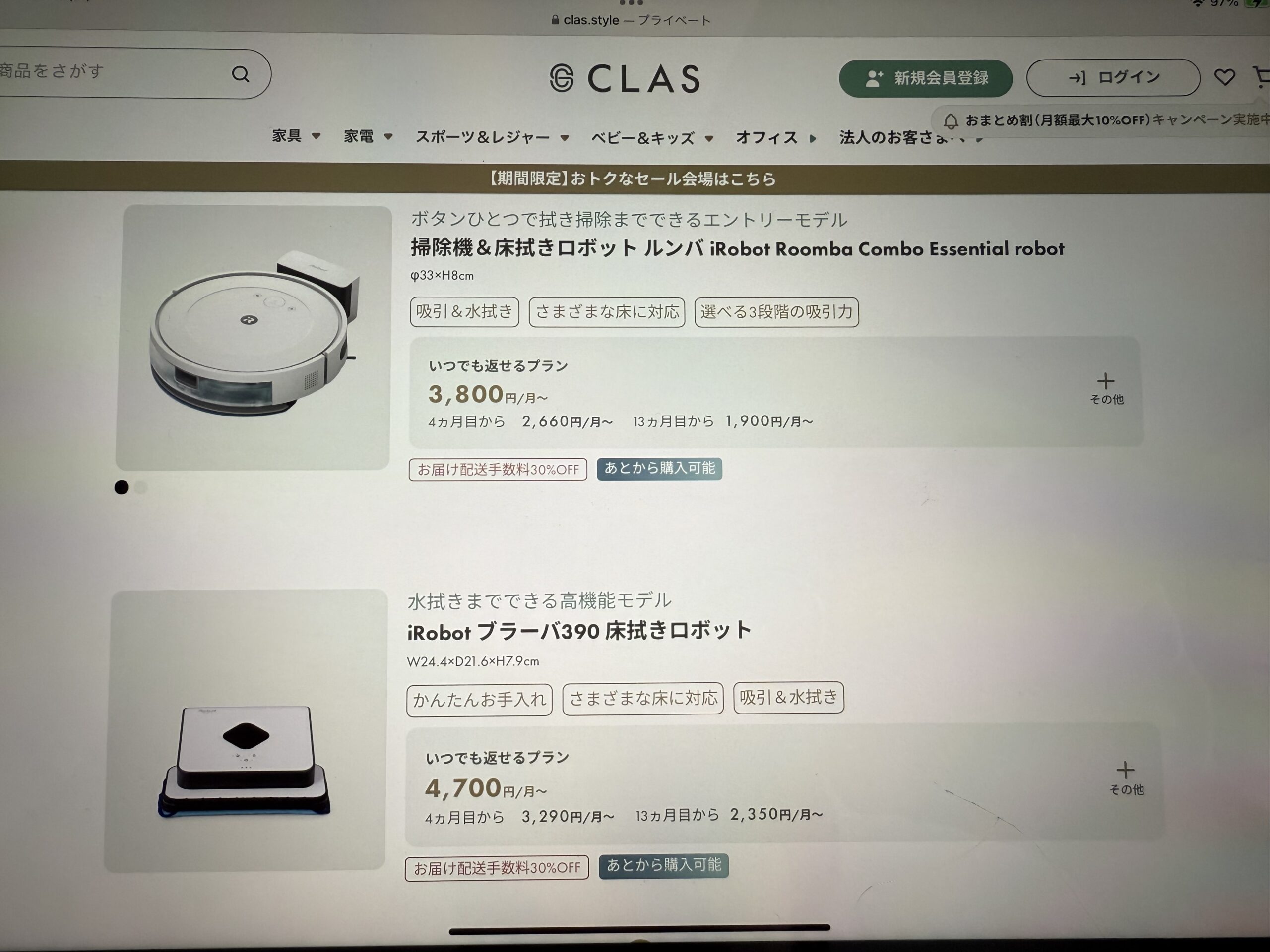Click the search magnifier icon

coord(241,74)
